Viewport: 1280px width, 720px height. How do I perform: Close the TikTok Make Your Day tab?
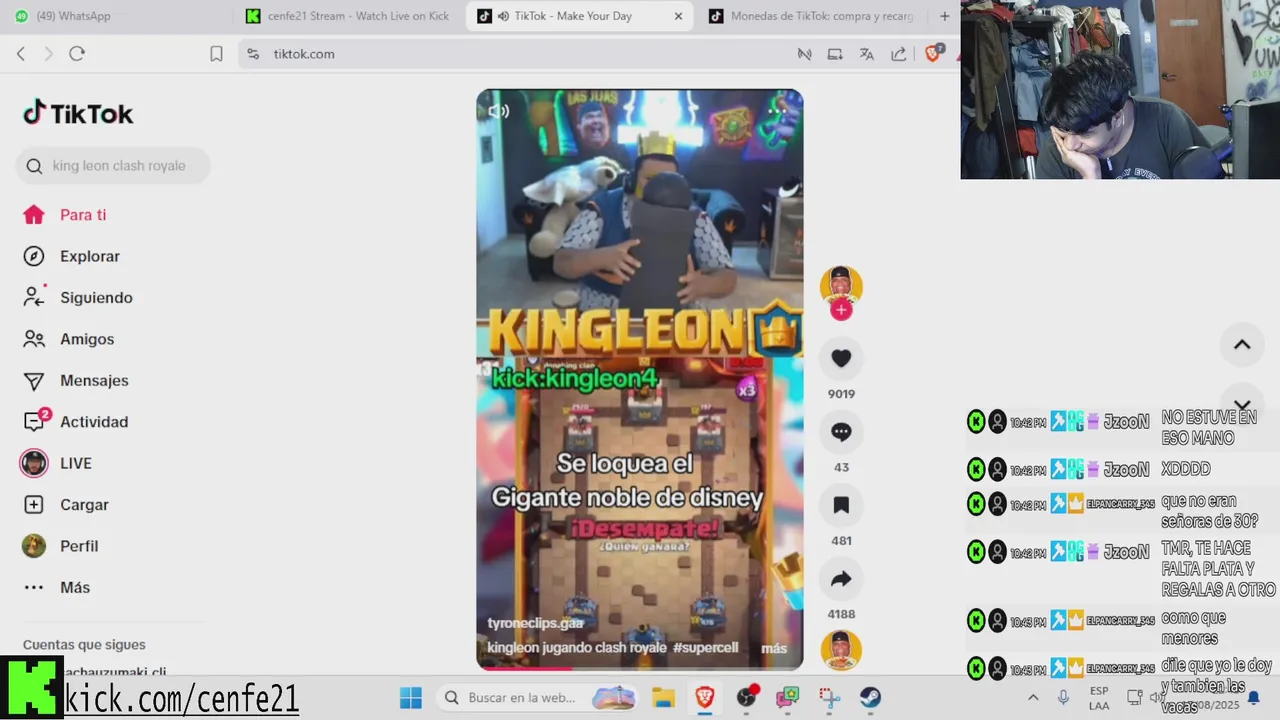[x=678, y=16]
